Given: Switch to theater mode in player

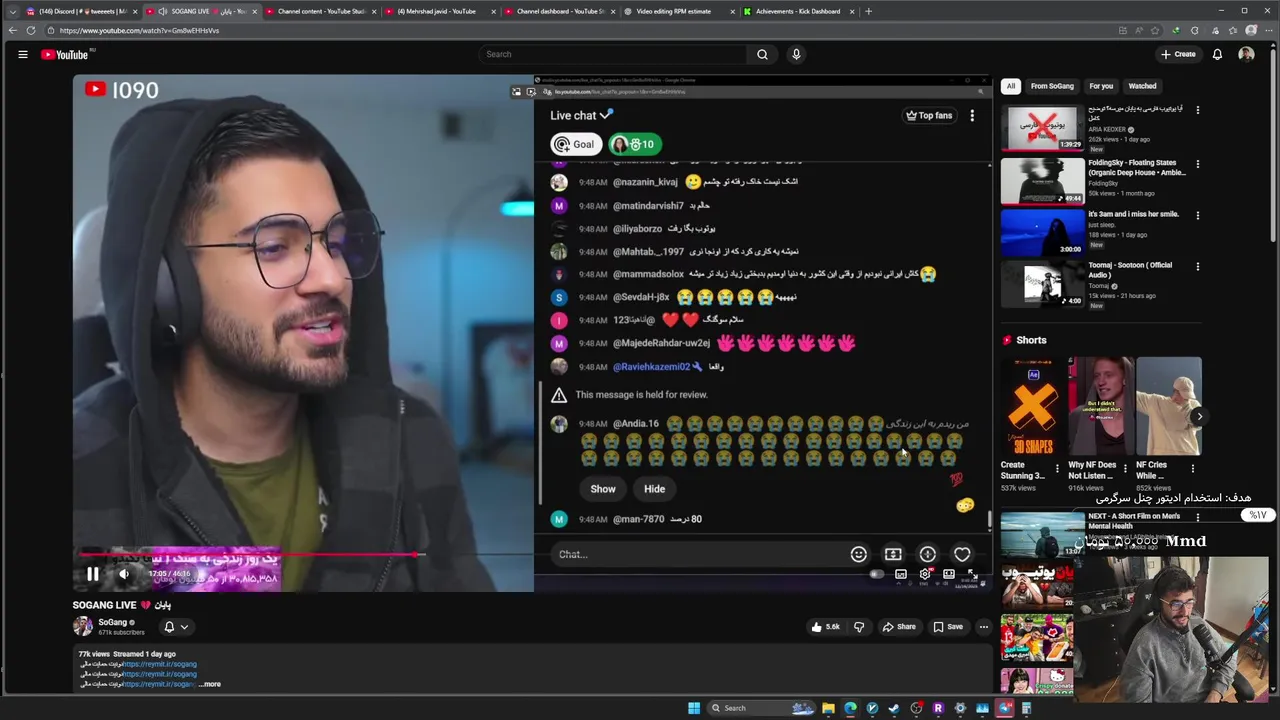Looking at the screenshot, I should point(949,574).
